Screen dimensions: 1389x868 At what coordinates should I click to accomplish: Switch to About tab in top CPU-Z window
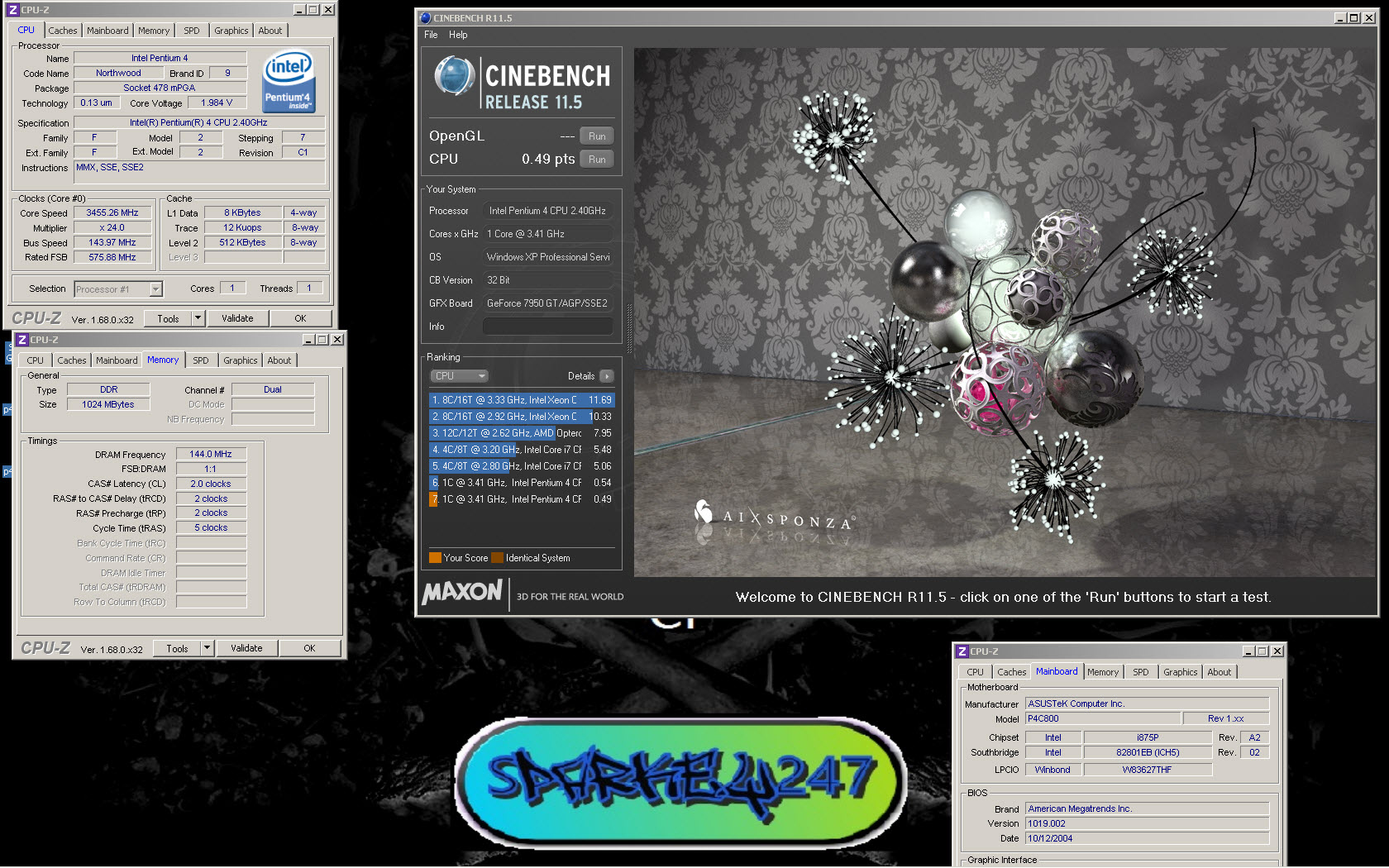(270, 31)
